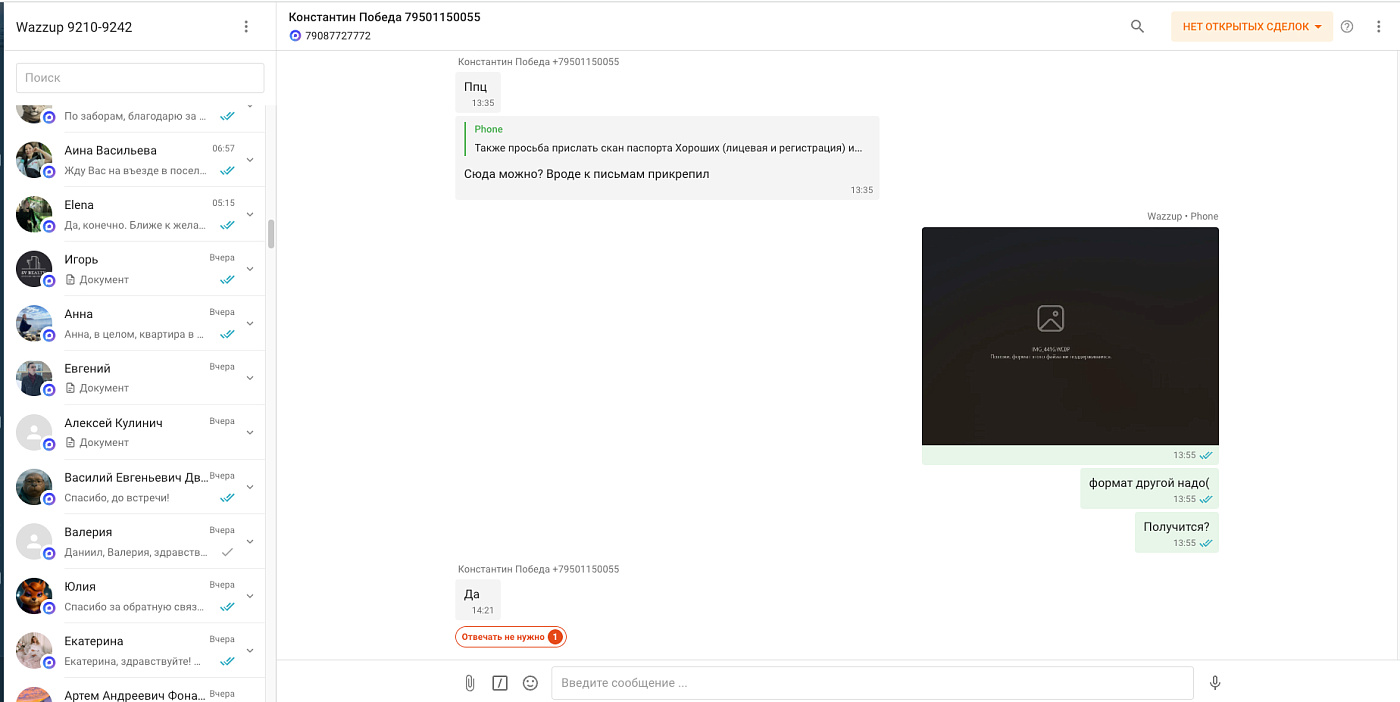Expand chevron next to Игорь chat
The width and height of the screenshot is (1400, 702).
(250, 269)
